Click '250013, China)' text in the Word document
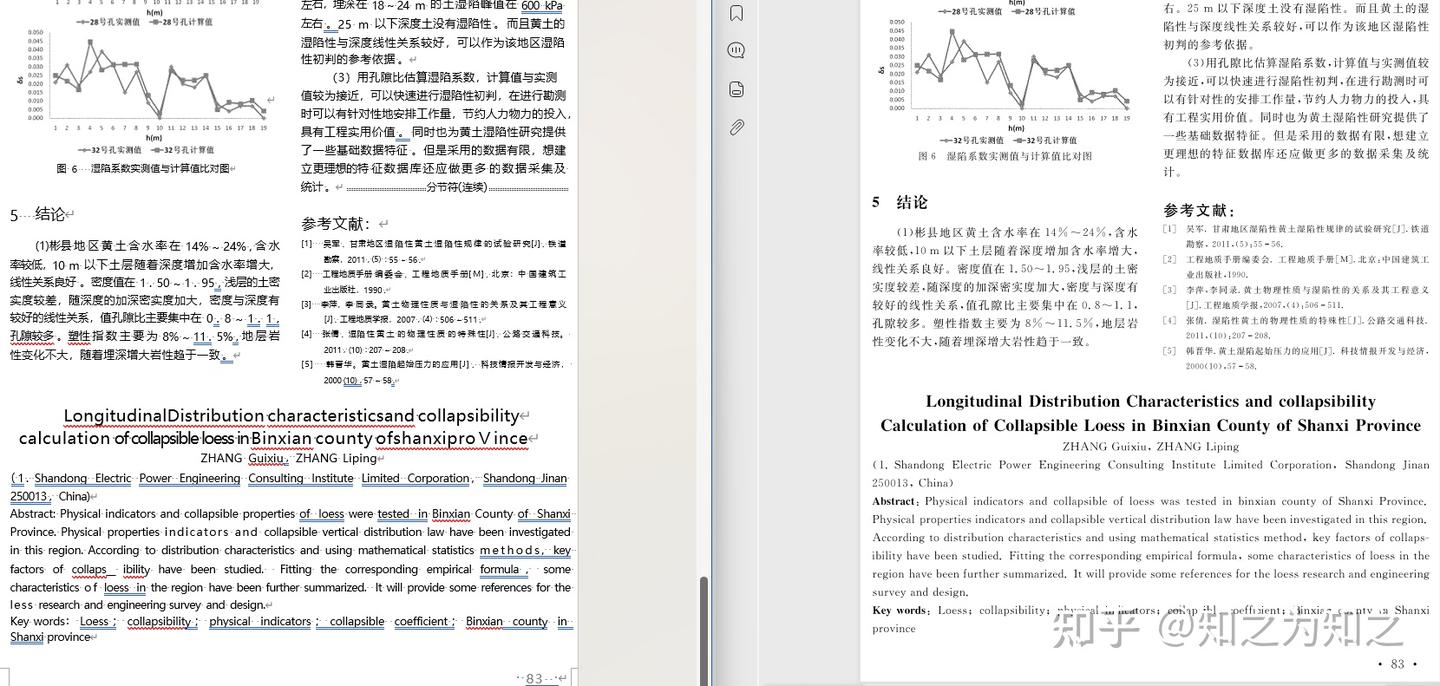This screenshot has width=1440, height=686. (50, 496)
